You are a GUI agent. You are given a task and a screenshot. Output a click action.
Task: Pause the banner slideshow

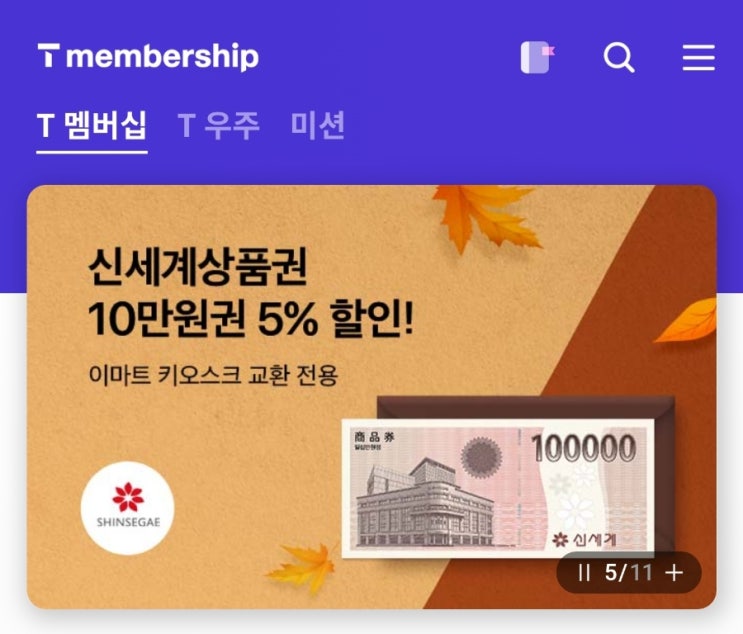584,573
